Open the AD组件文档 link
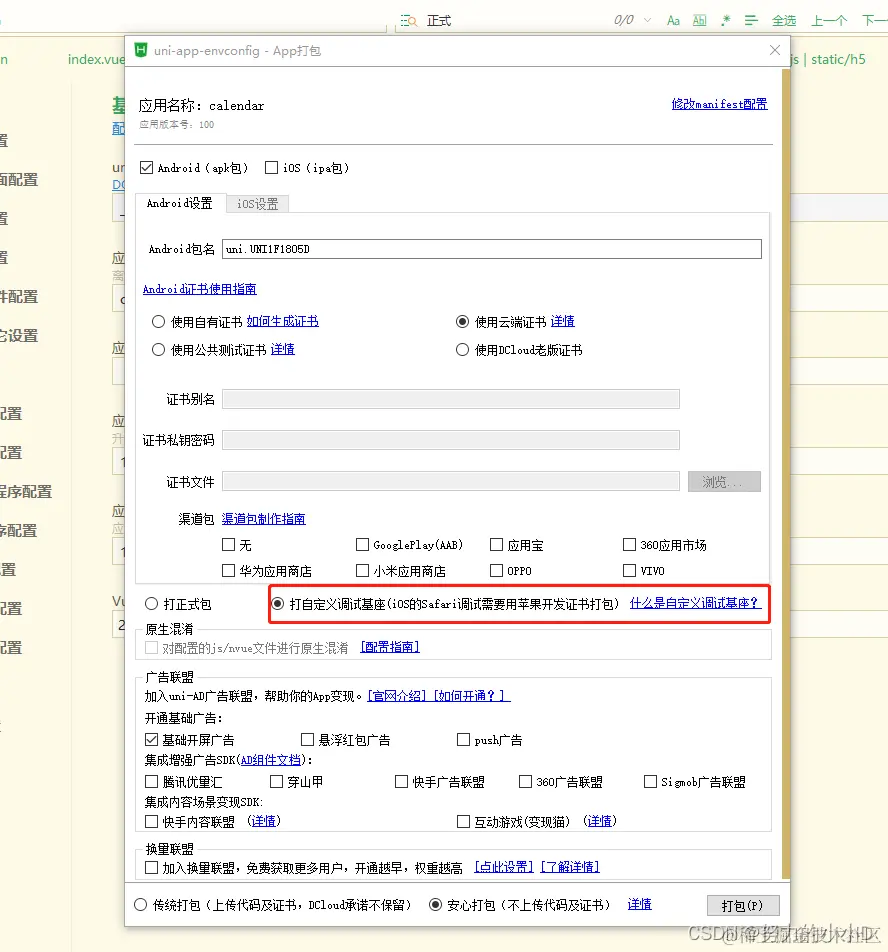Screen dimensions: 888x952 271,760
